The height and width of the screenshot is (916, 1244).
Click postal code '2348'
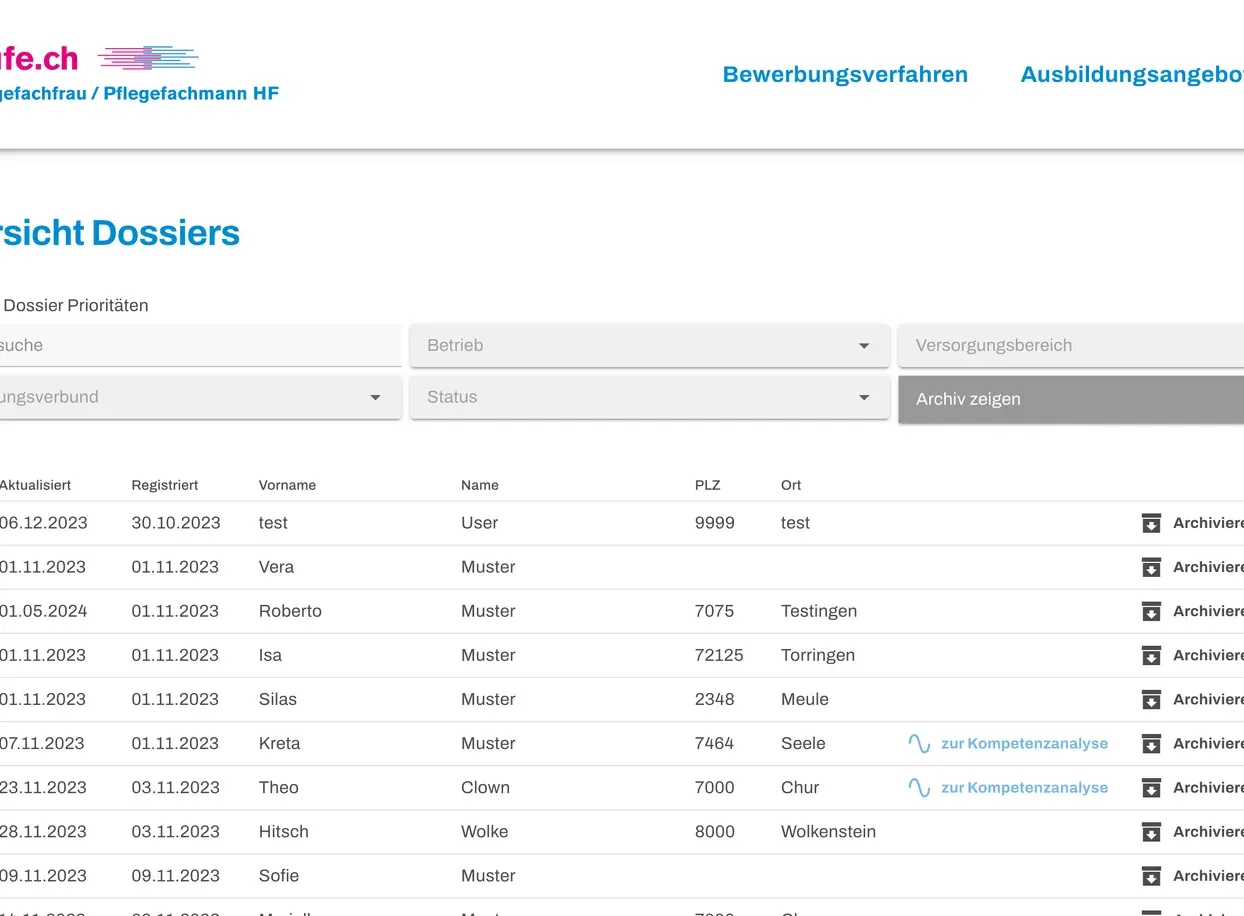click(x=714, y=699)
